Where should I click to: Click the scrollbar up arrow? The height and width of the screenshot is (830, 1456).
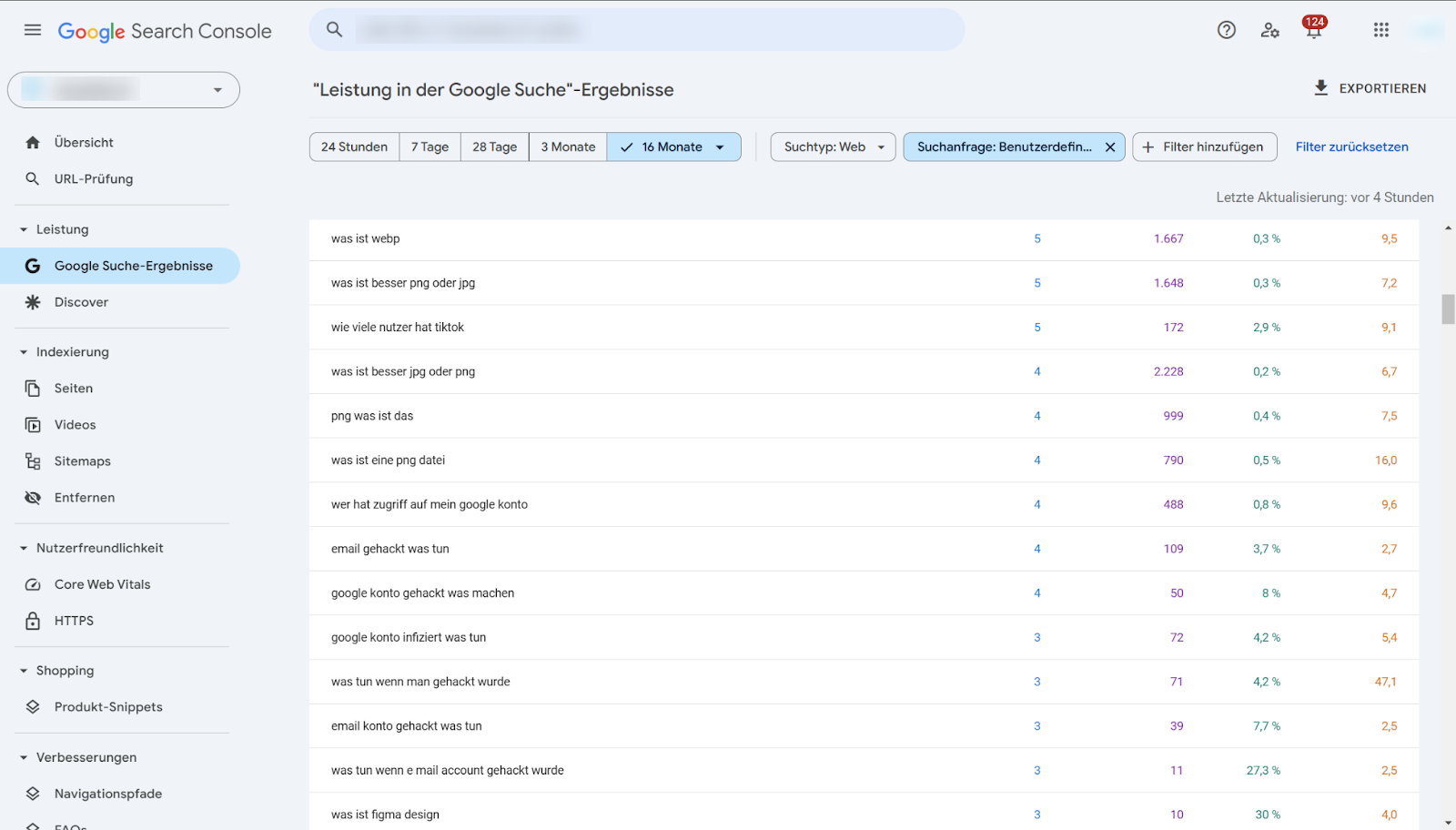coord(1448,228)
